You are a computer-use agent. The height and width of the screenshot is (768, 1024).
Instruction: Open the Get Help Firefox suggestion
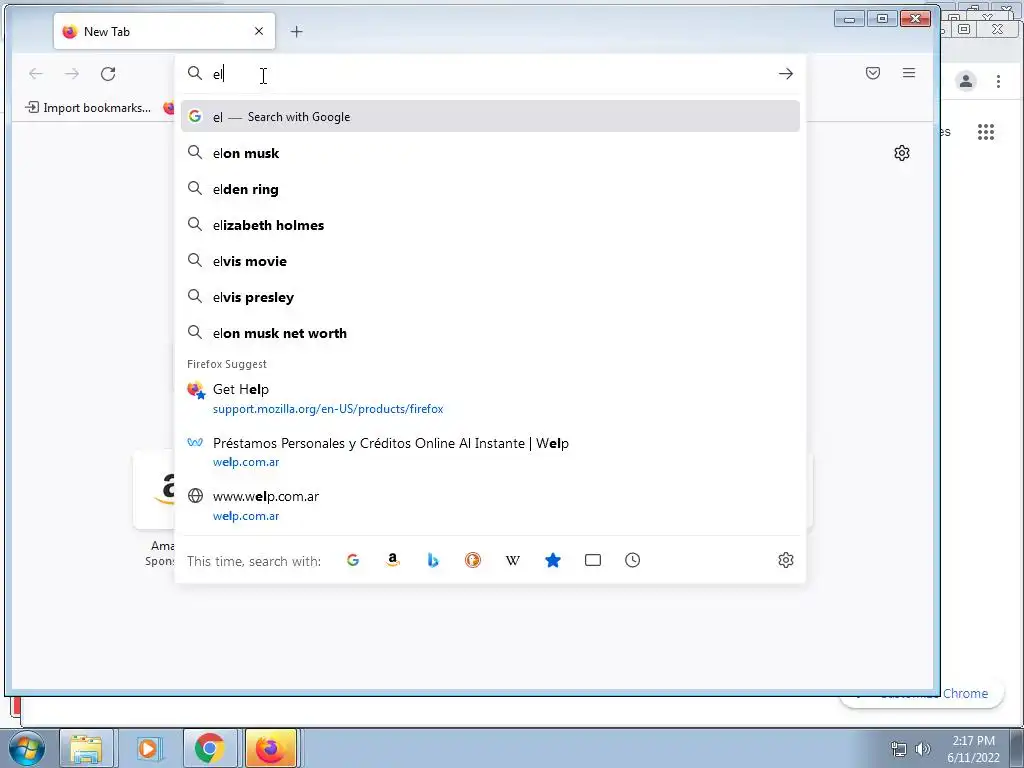click(490, 398)
